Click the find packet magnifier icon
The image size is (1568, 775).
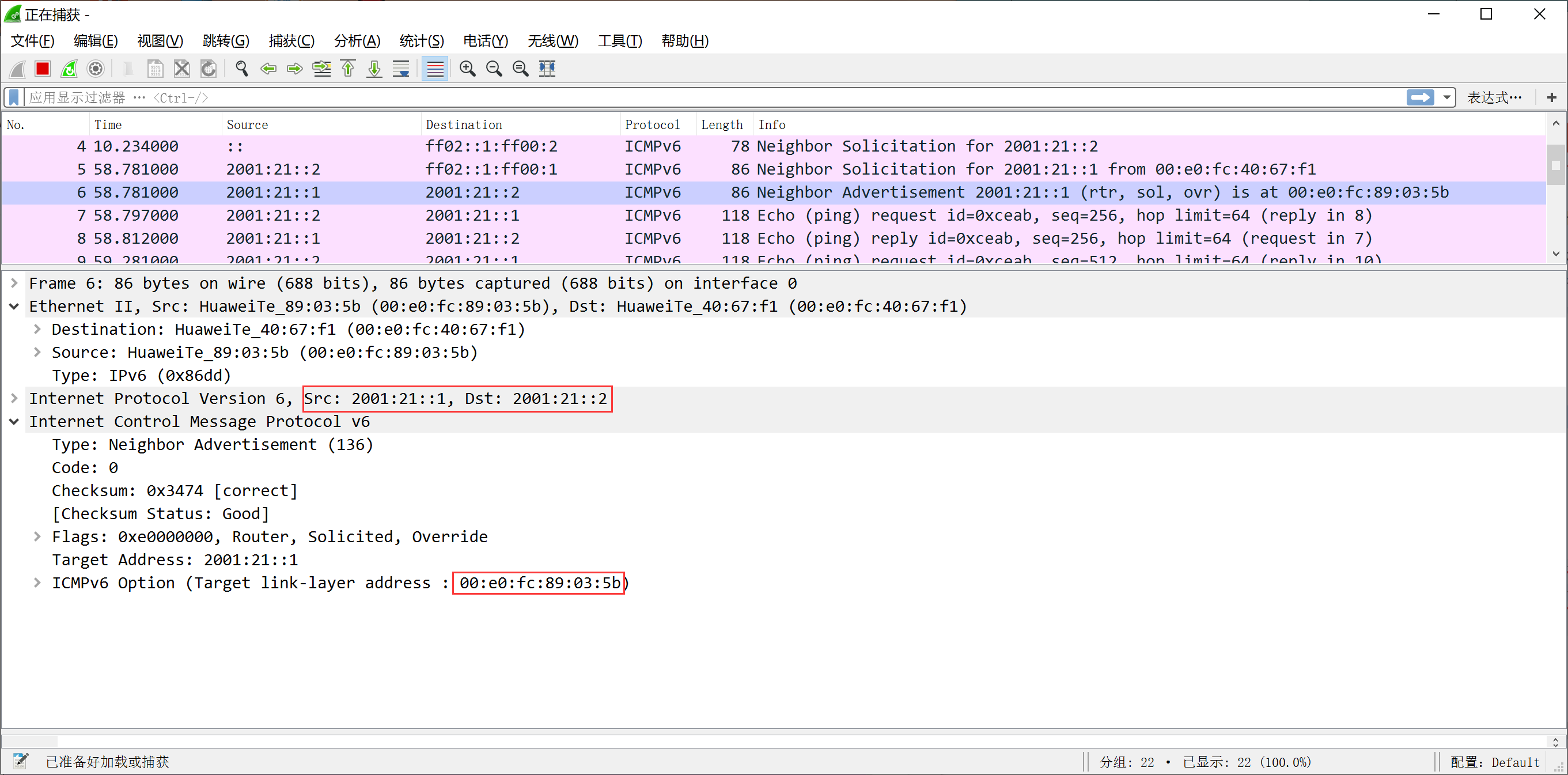[x=242, y=69]
